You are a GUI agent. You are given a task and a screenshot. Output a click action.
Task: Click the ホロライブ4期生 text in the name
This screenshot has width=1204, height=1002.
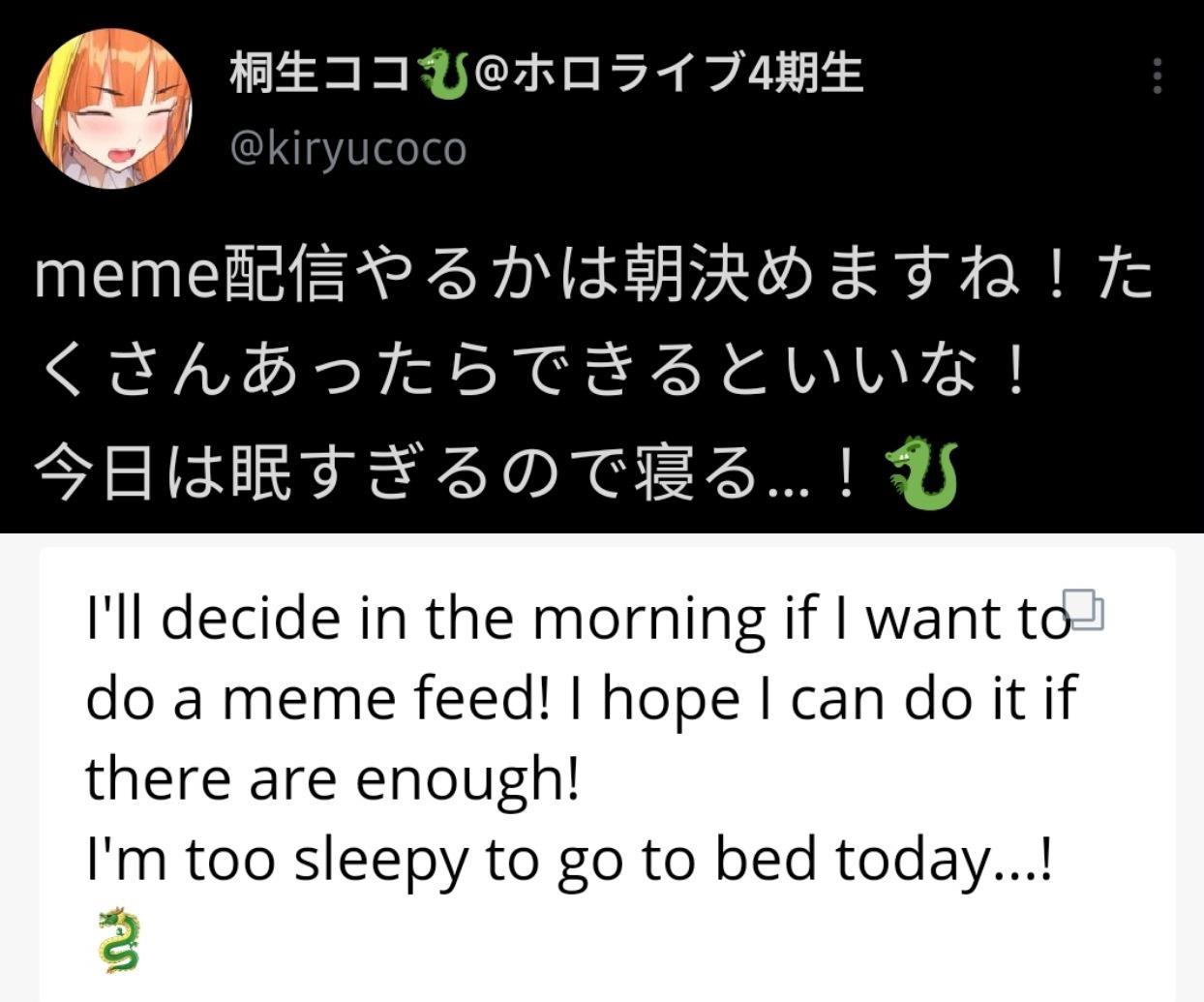tap(687, 74)
